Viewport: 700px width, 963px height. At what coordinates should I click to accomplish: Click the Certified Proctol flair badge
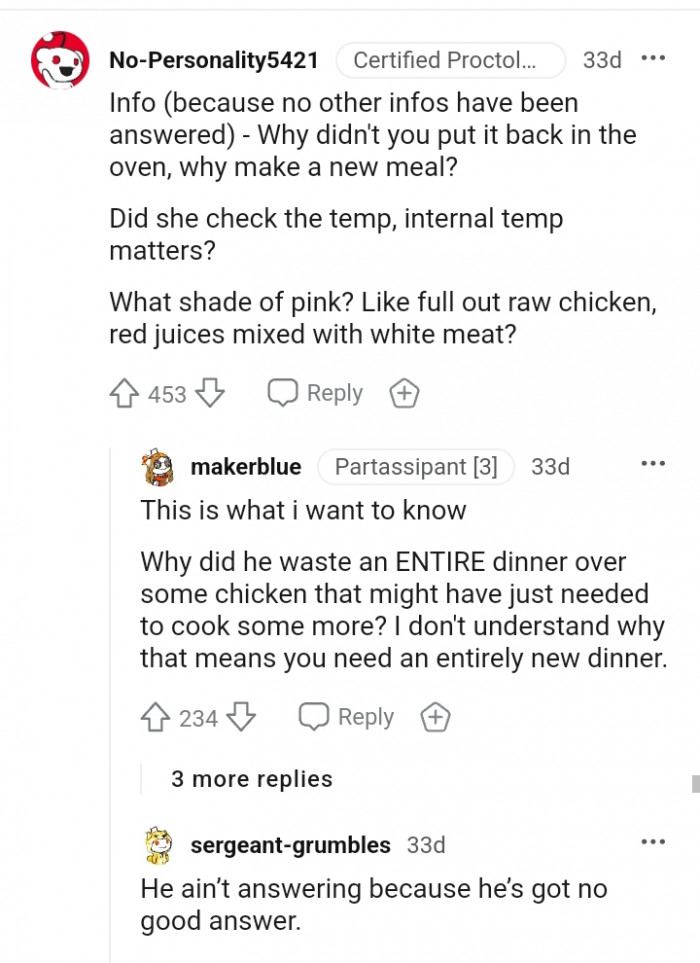tap(451, 60)
